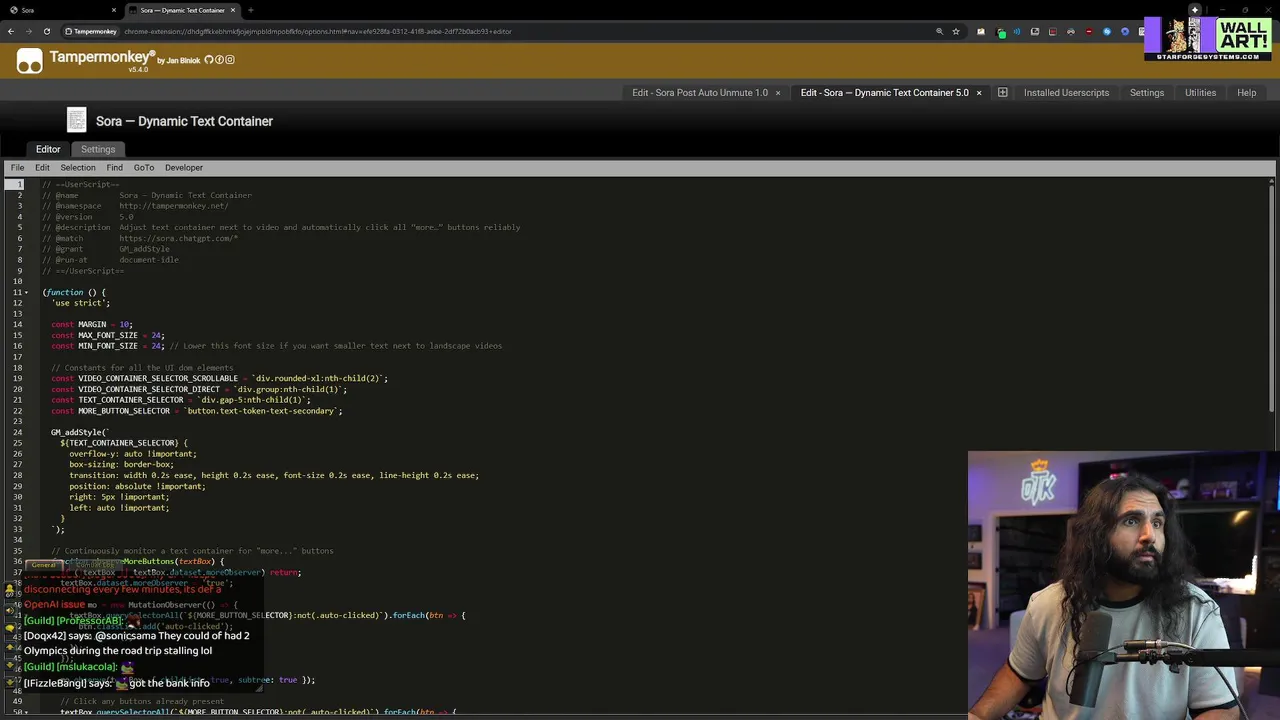
Task: Open the Instagram icon in Tampermonkey header
Action: [x=229, y=60]
